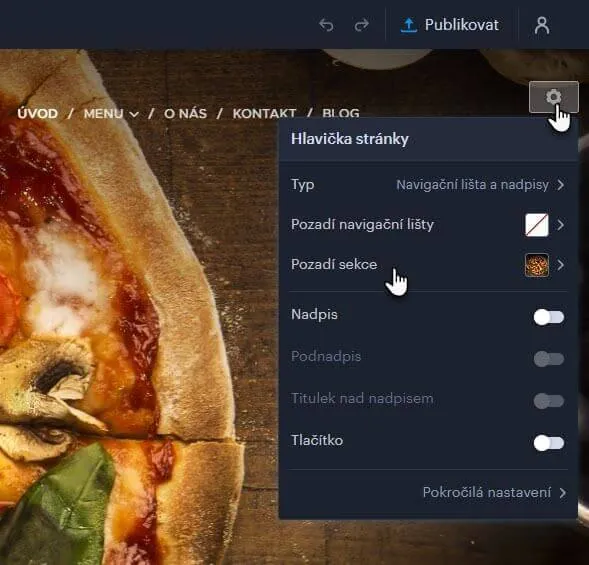Open the user account icon
This screenshot has width=589, height=565.
point(542,26)
